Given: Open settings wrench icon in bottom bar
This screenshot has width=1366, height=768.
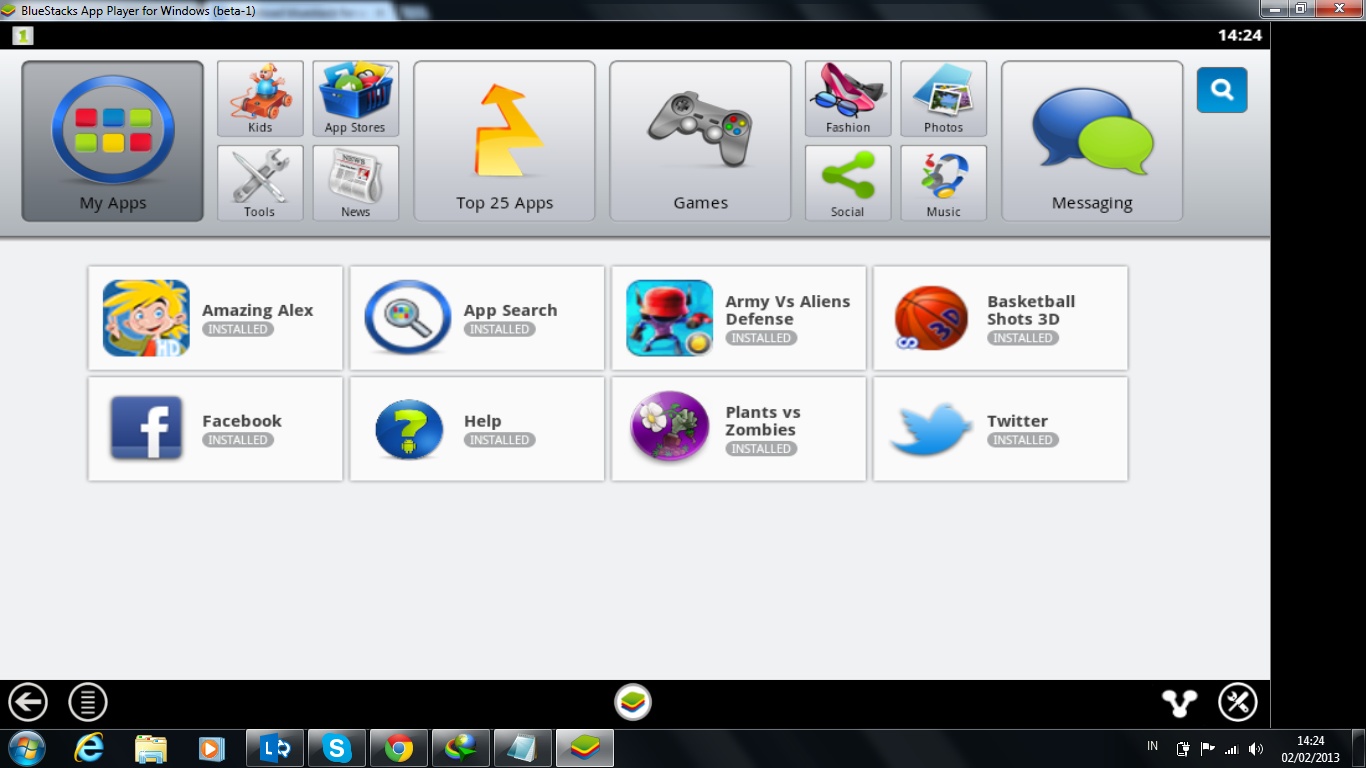Looking at the screenshot, I should coord(1238,702).
